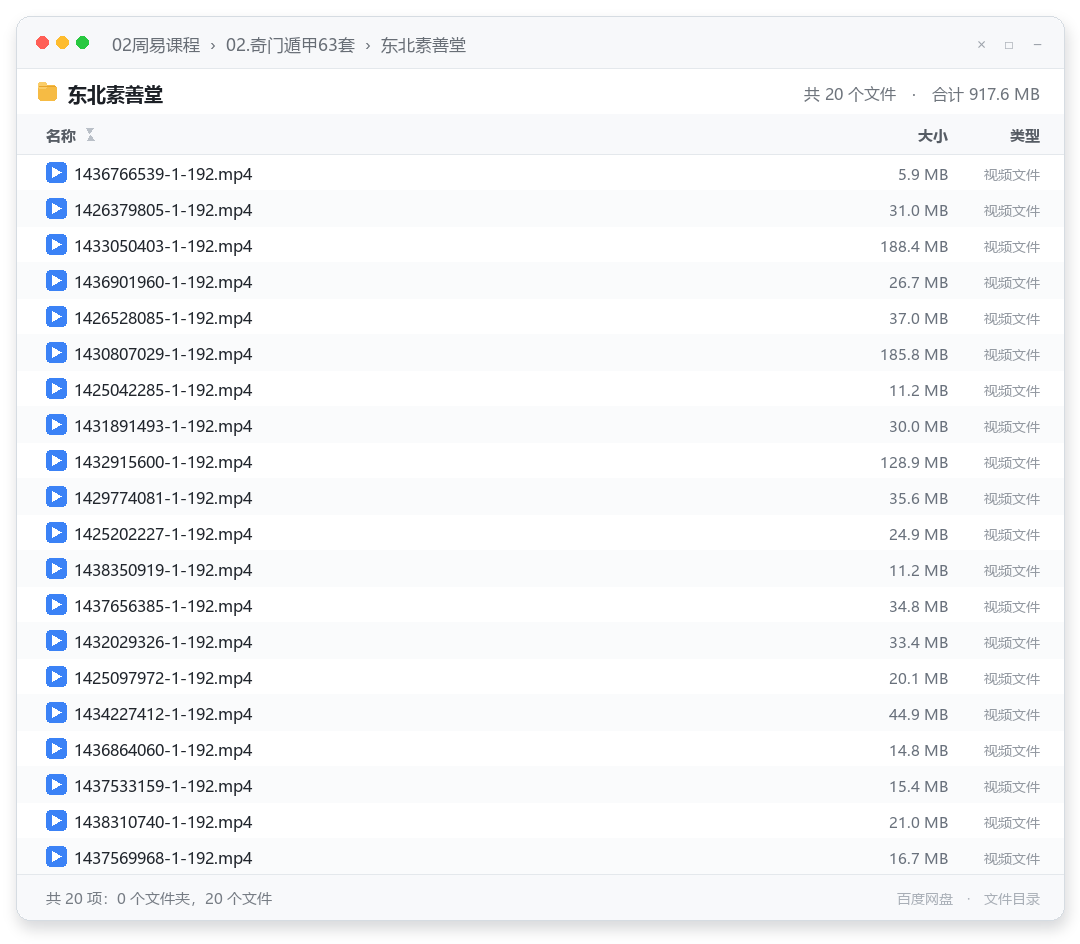The width and height of the screenshot is (1080, 944).
Task: Click video icon of 1430807029-1-192.mp4
Action: [x=56, y=353]
